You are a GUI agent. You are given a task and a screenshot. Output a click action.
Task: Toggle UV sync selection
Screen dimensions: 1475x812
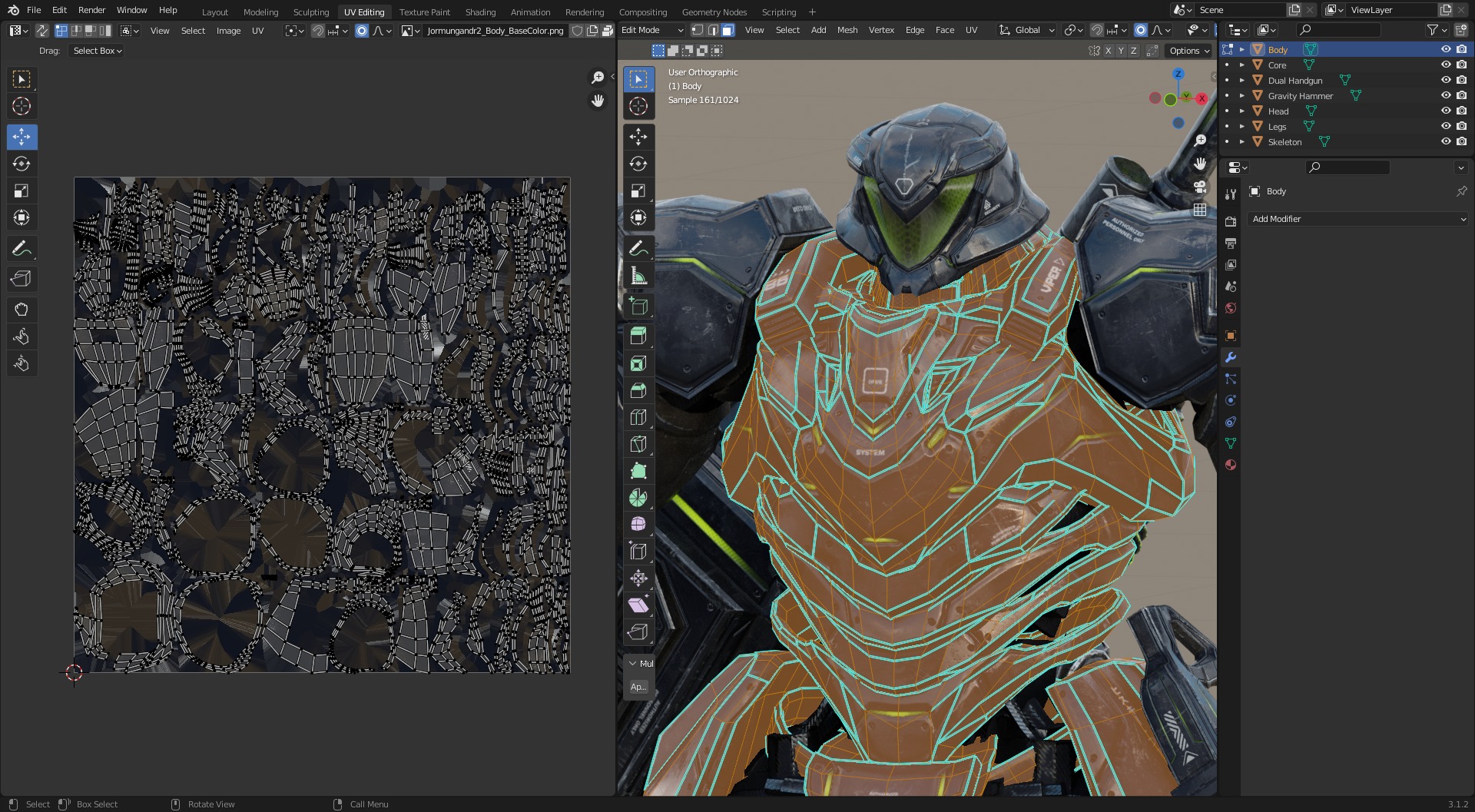42,31
